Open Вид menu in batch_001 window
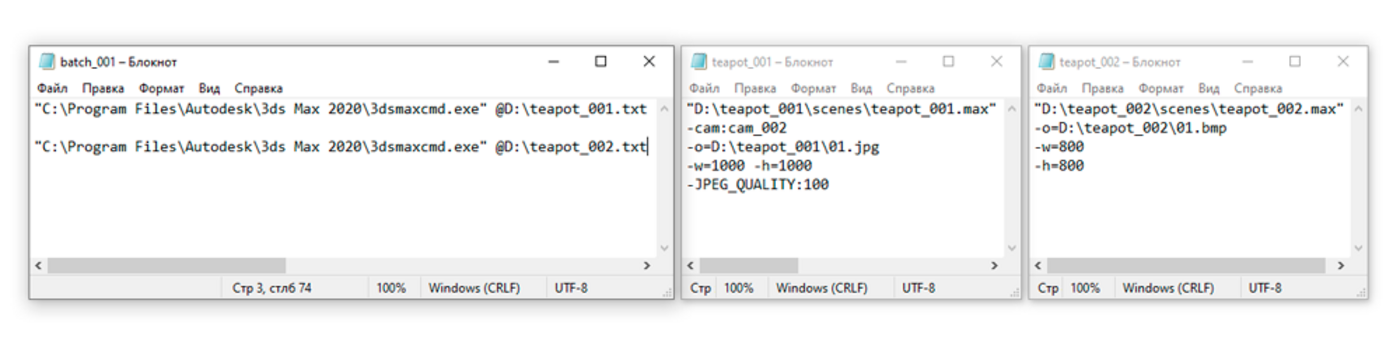1400x363 pixels. pyautogui.click(x=209, y=88)
